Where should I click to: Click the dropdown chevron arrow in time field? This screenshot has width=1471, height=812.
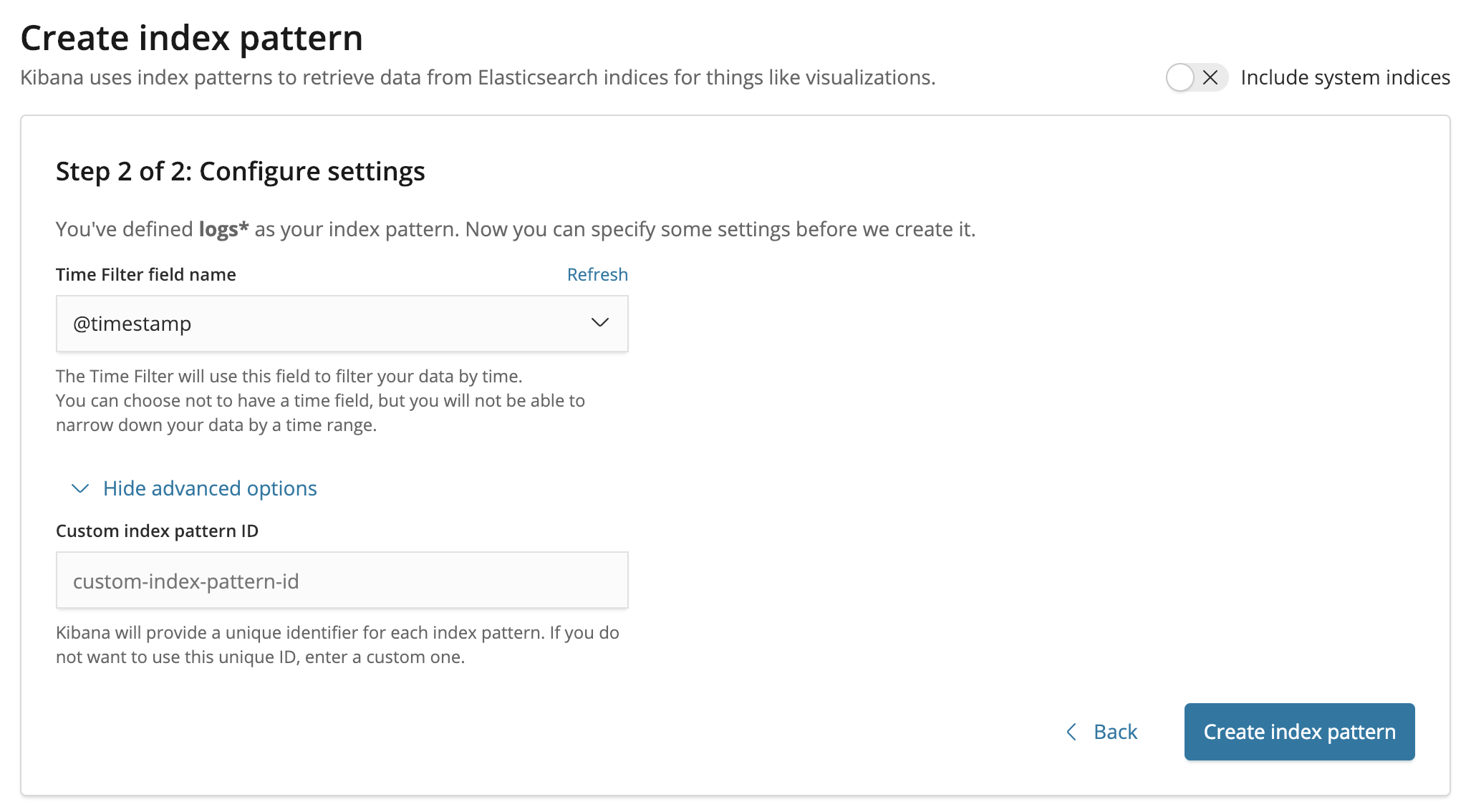[599, 323]
